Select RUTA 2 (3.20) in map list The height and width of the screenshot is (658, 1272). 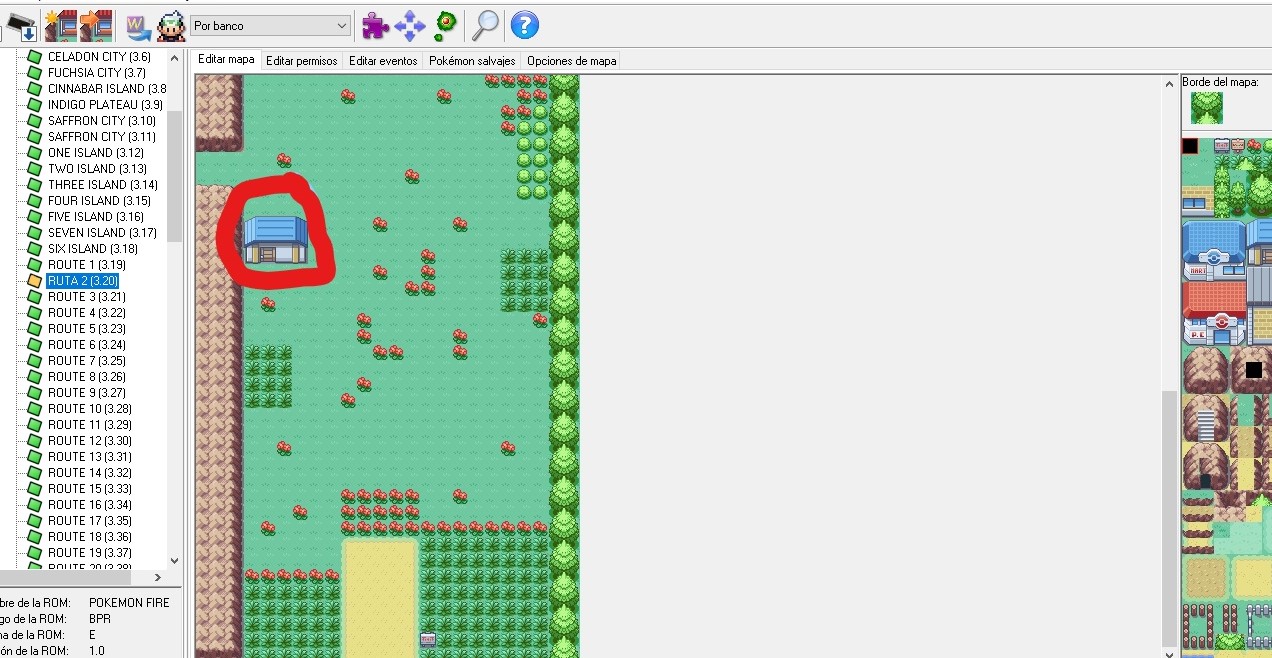82,281
